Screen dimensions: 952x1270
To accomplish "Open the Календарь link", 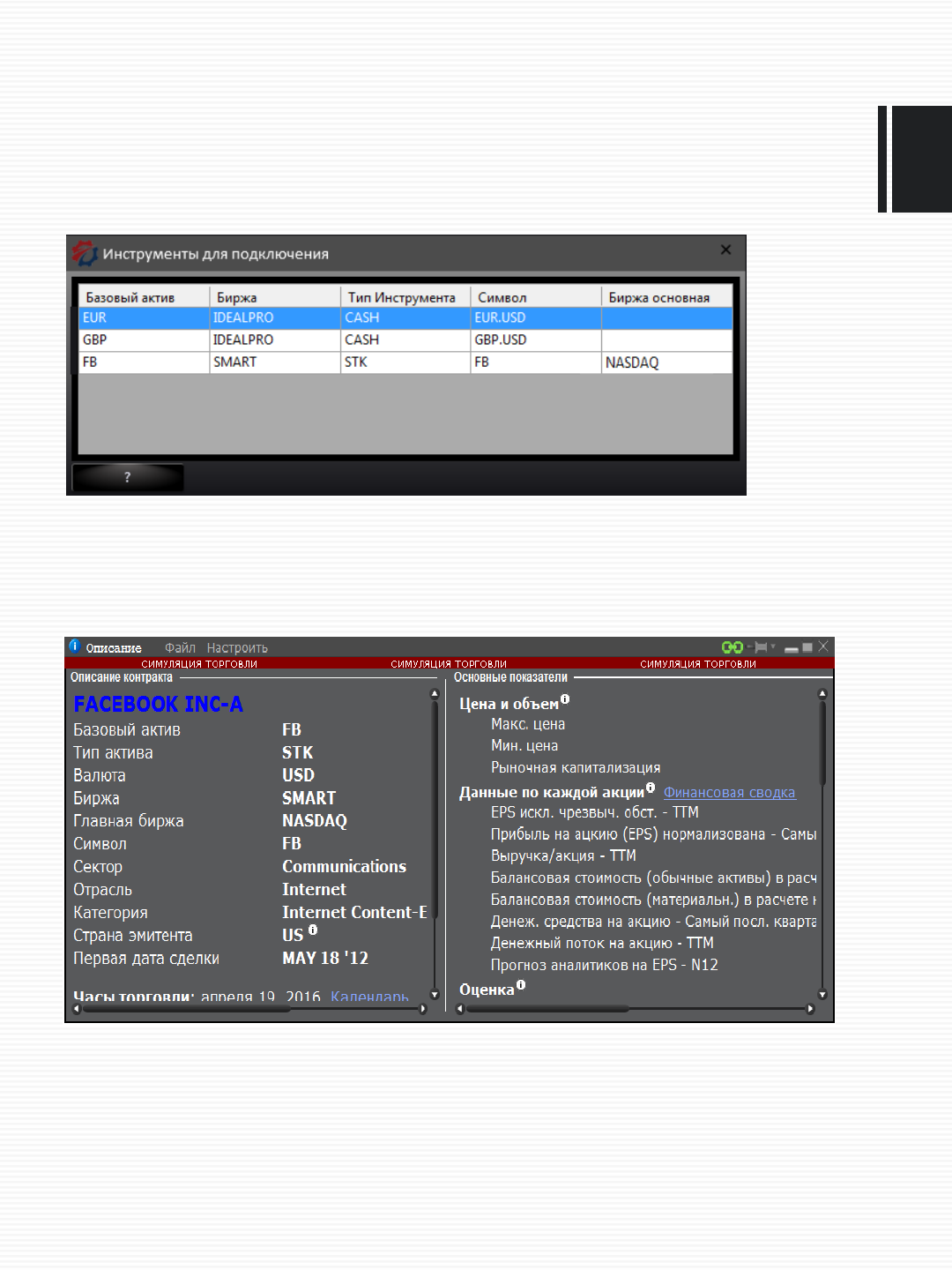I will coord(369,997).
